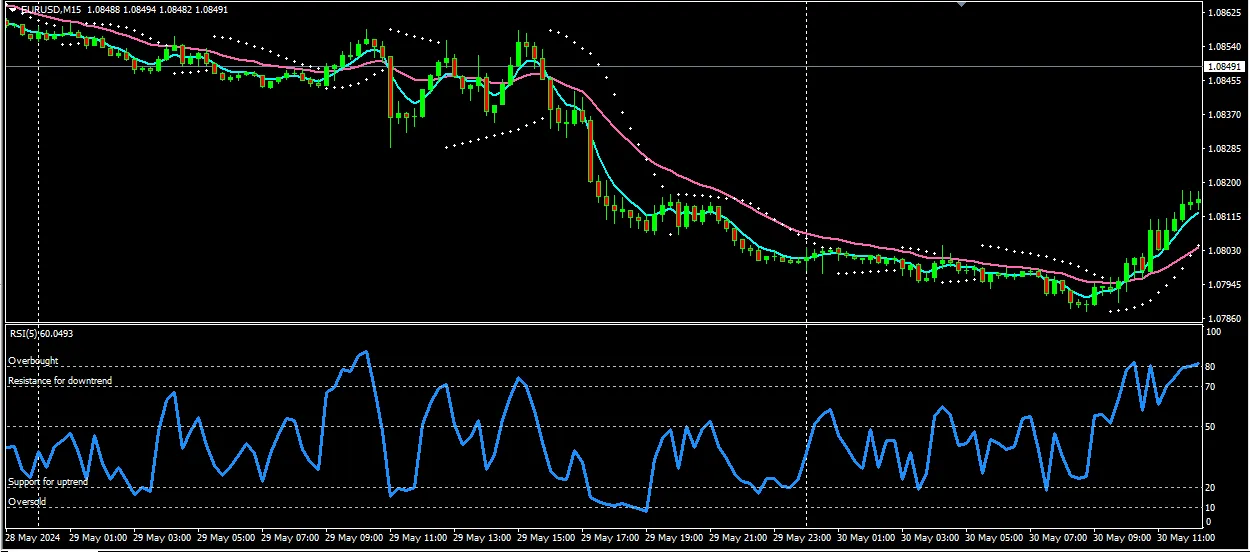Click the 10 value on RSI scale
Viewport: 1250px width, 552px height.
point(1211,508)
